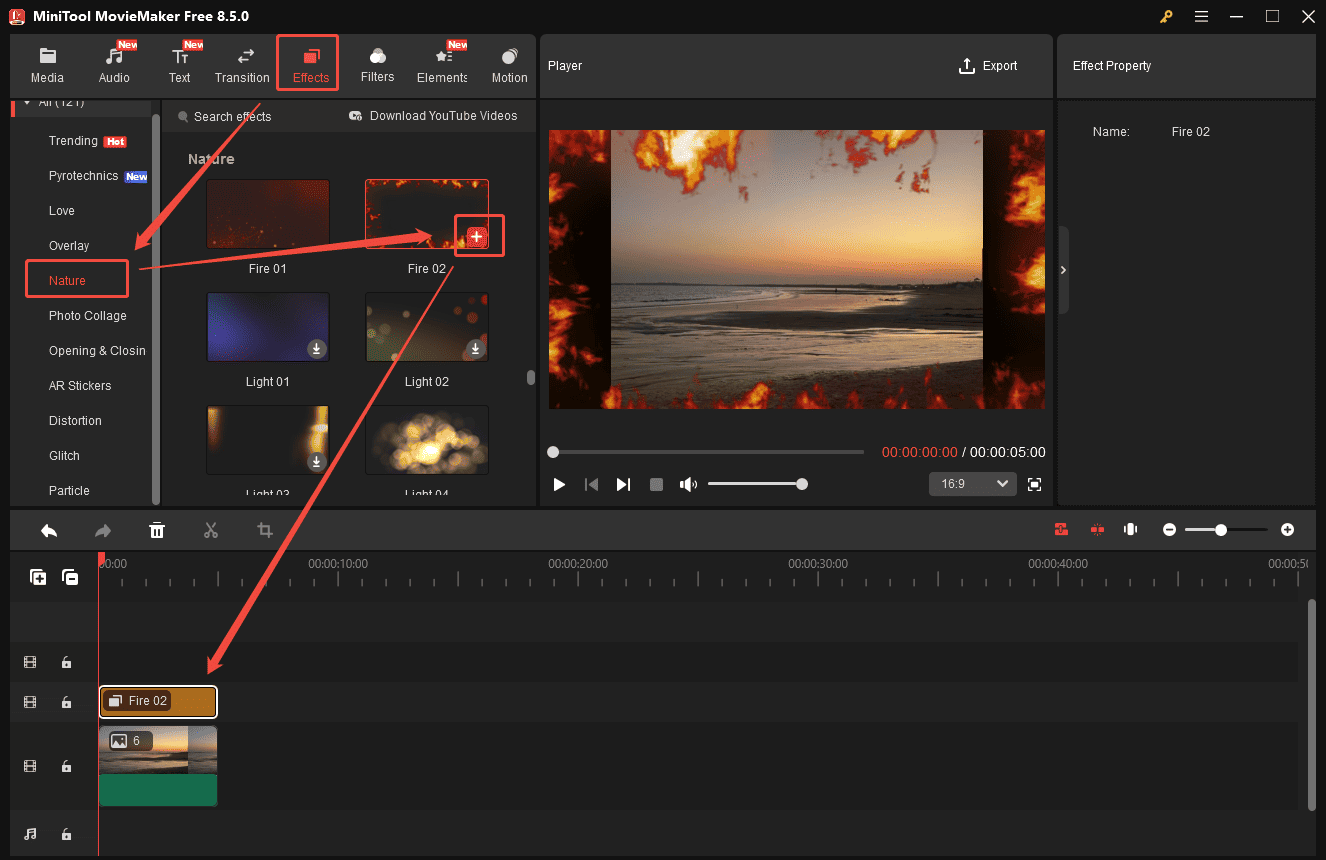
Task: Add Fire 02 effect via its plus button
Action: tap(478, 235)
